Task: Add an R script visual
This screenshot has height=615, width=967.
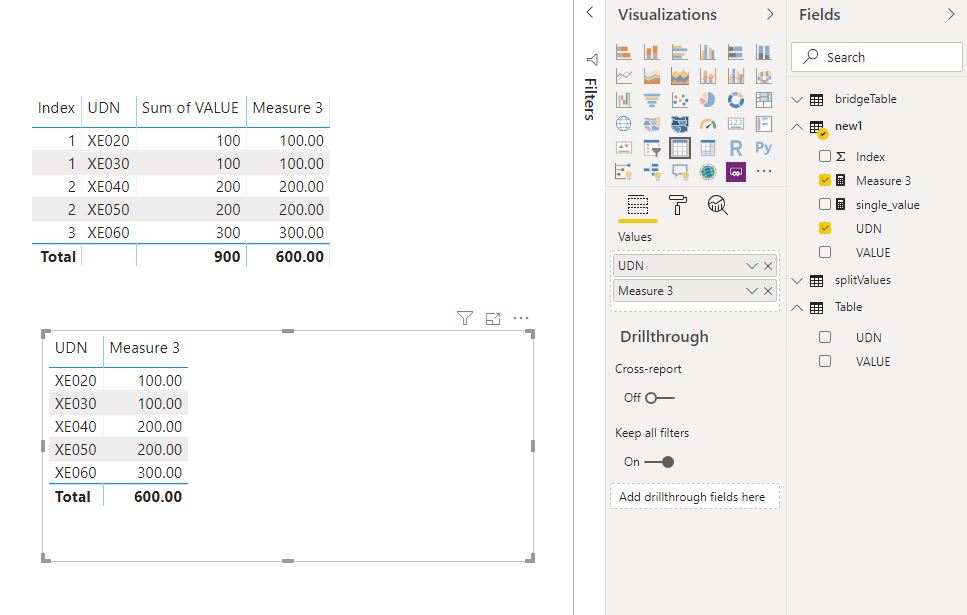Action: coord(736,148)
